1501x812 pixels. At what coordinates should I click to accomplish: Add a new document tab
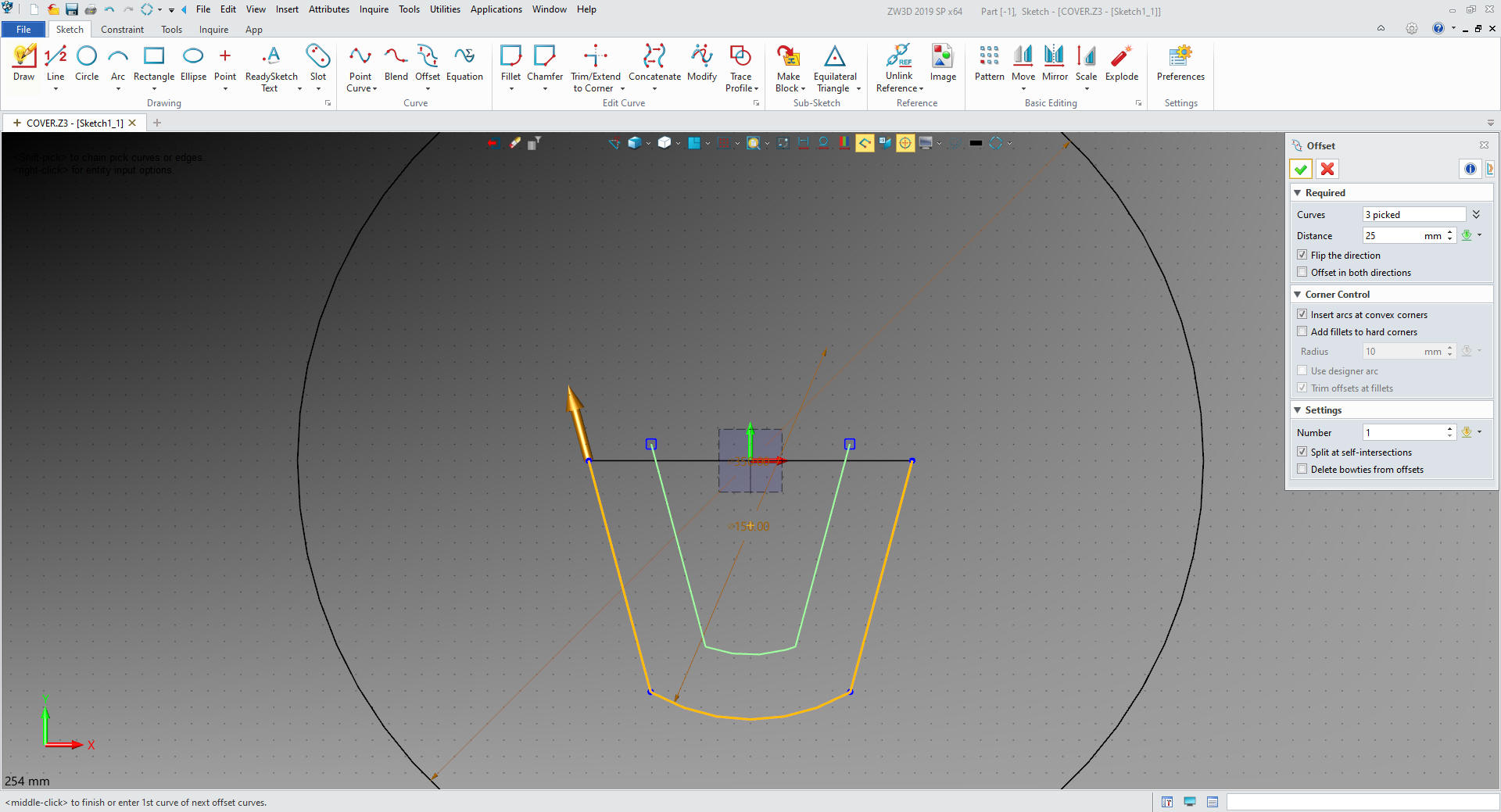[x=157, y=123]
